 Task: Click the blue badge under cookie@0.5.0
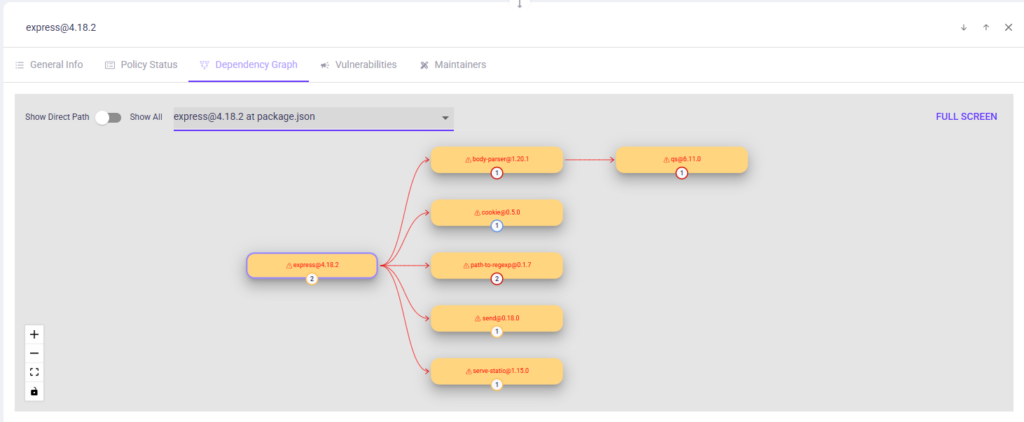pos(496,226)
